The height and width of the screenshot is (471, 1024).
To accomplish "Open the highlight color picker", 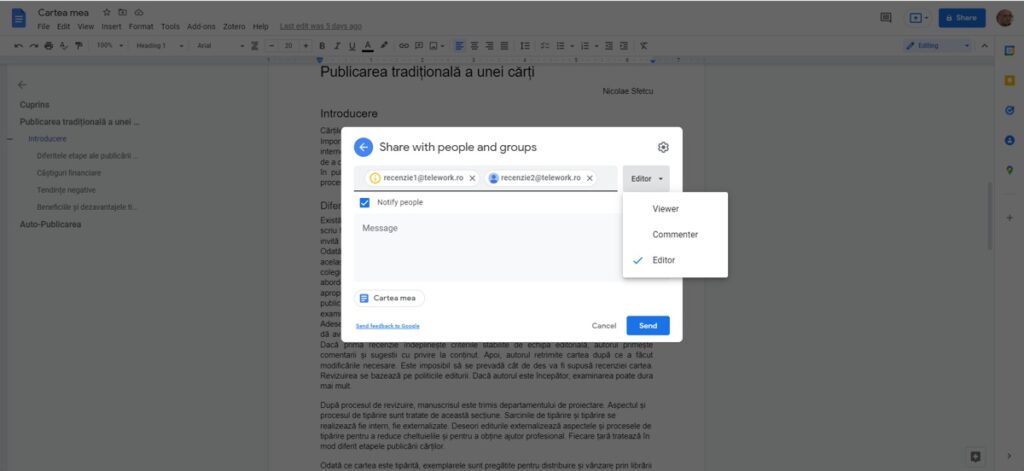I will pos(384,46).
